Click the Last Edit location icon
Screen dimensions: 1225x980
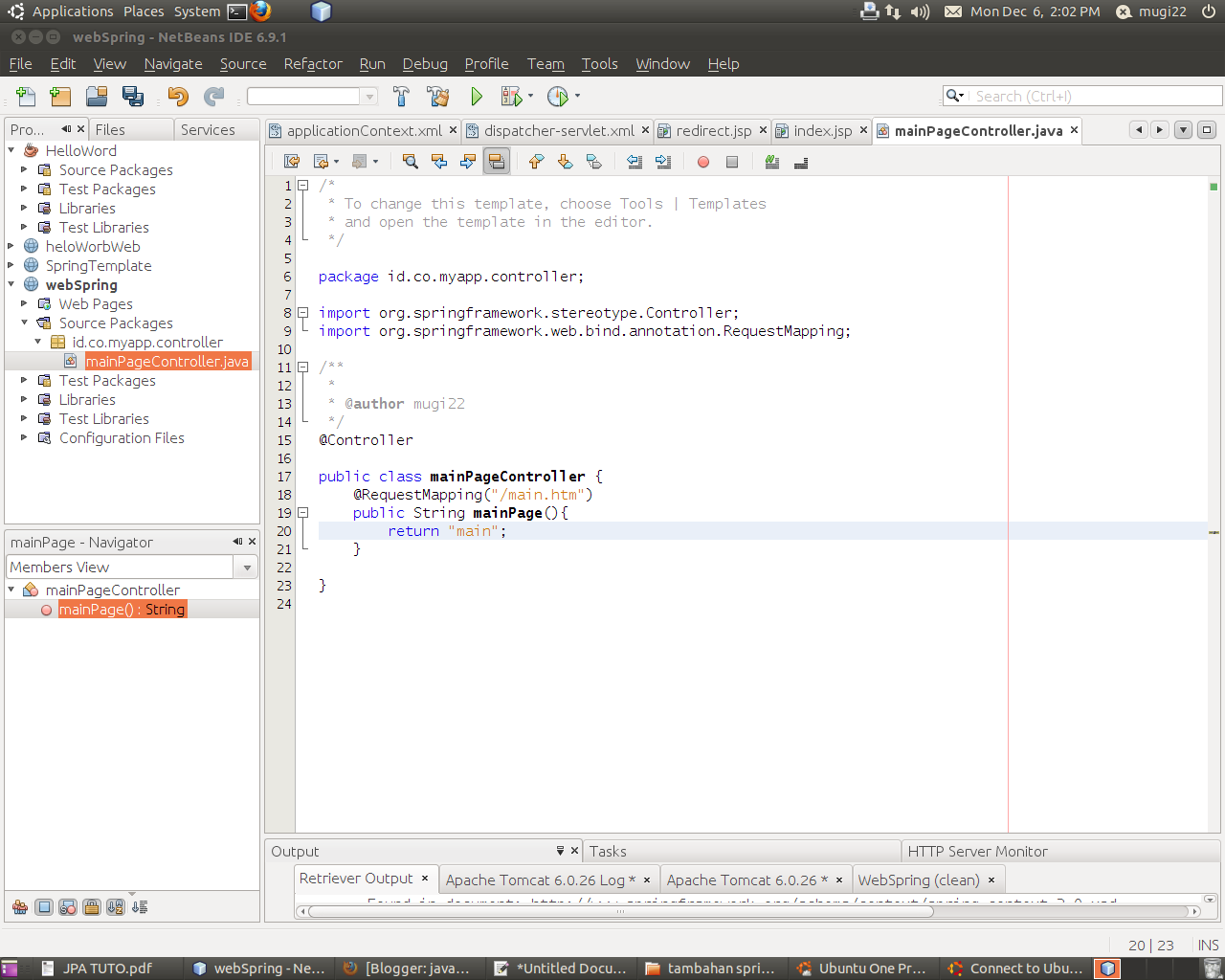pyautogui.click(x=292, y=162)
